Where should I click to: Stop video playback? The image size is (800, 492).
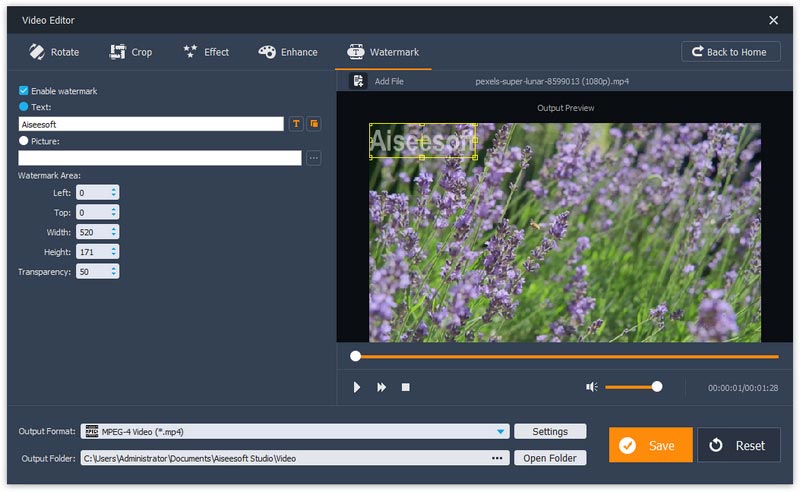coord(406,387)
